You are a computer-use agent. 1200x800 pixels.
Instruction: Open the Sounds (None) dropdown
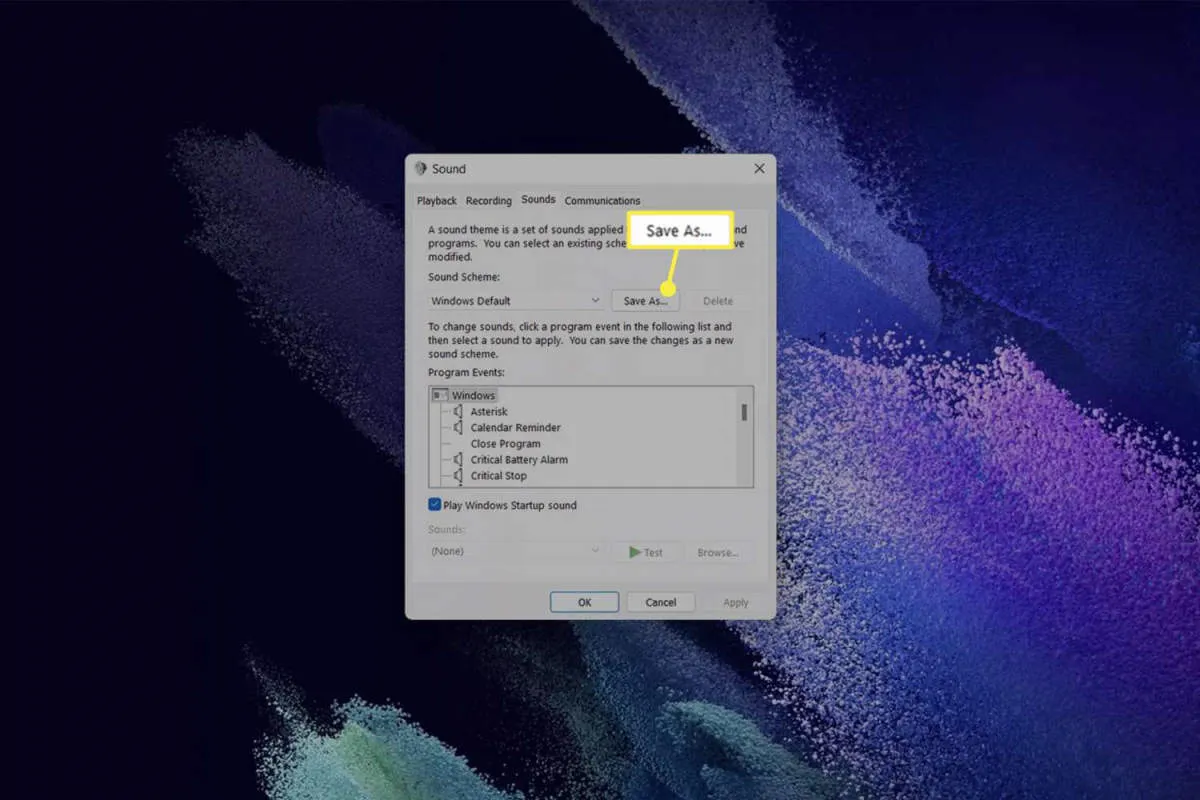515,551
